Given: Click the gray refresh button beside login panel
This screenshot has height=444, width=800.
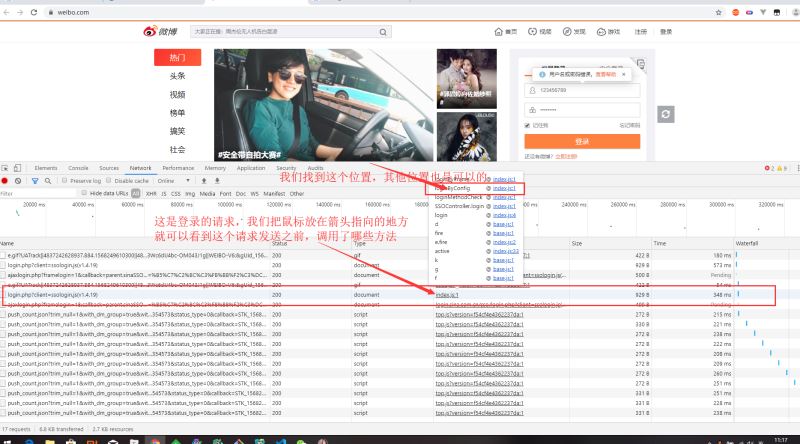Looking at the screenshot, I should [665, 114].
